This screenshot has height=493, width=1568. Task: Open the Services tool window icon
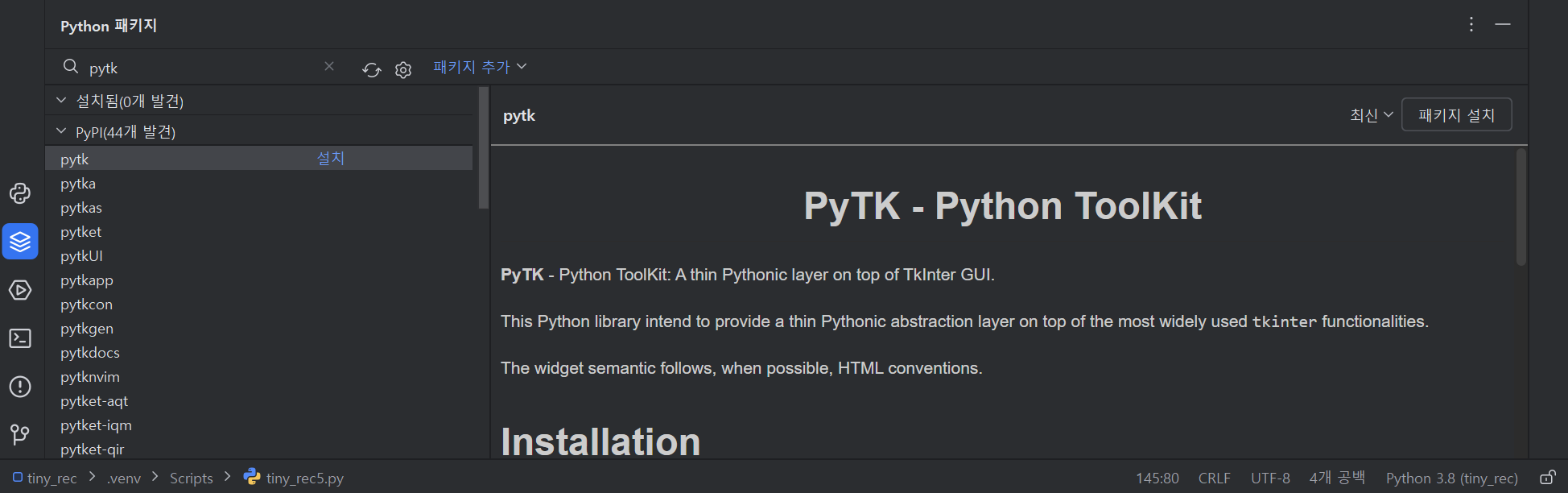(20, 290)
